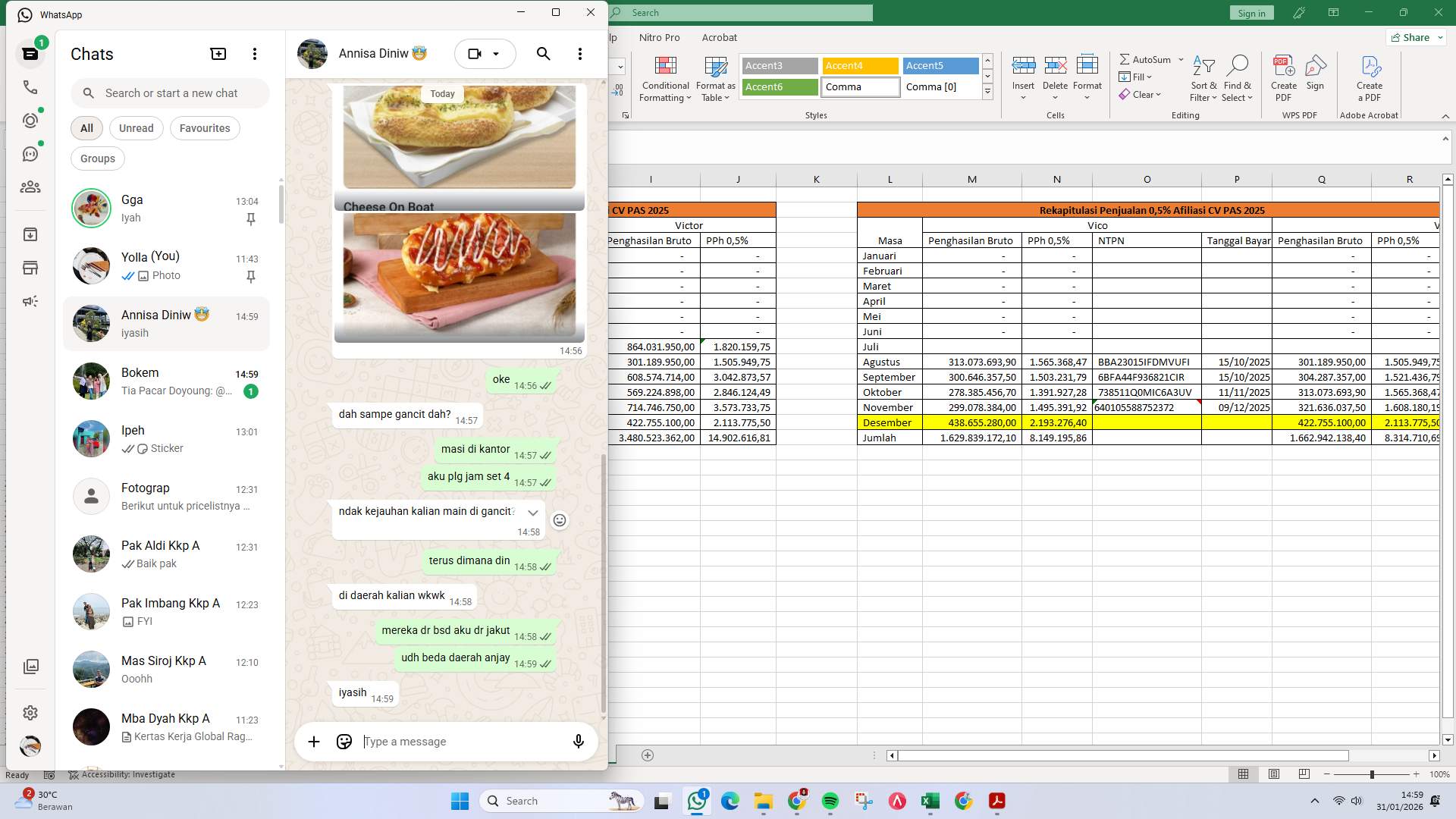Open the sticker picker in the message bar
The width and height of the screenshot is (1456, 819).
click(344, 742)
